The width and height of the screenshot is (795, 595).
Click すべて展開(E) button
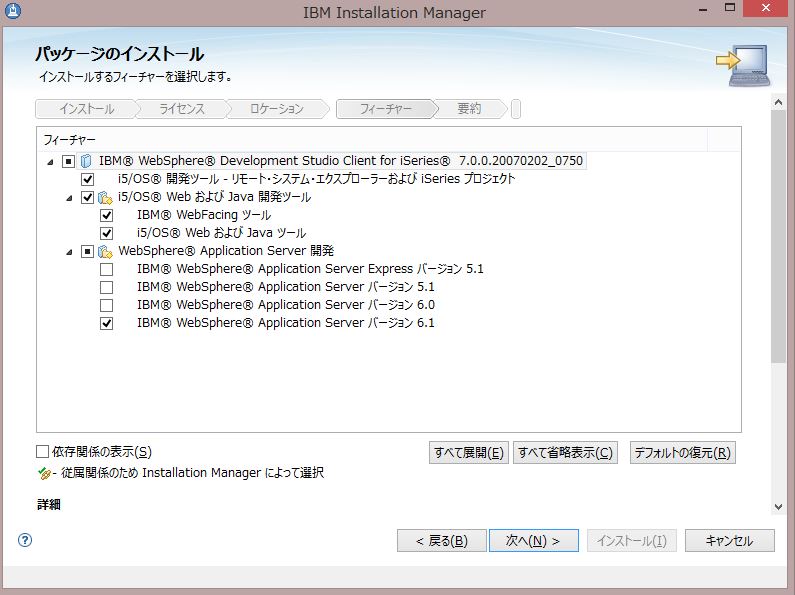468,453
